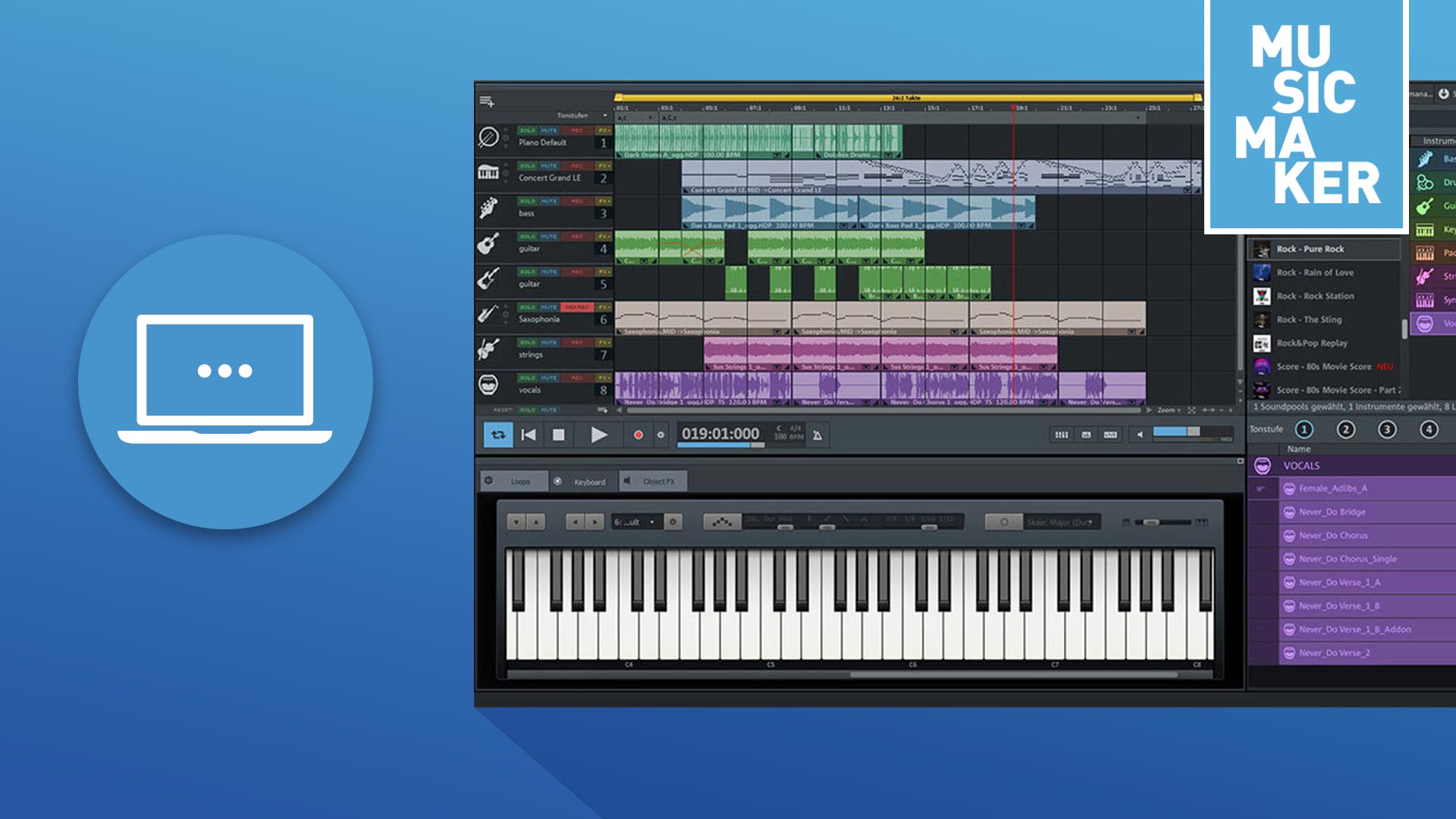This screenshot has width=1456, height=819.
Task: Click the acoustic guitar icon on track 4
Action: pos(488,243)
